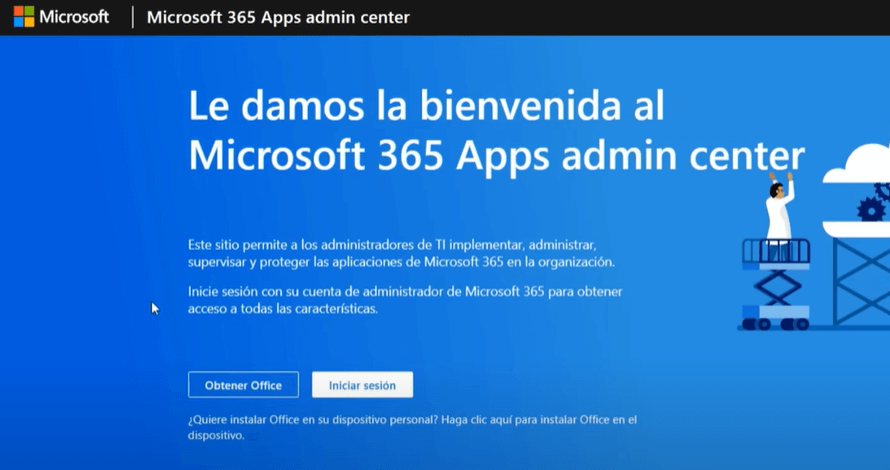Open Microsoft 365 Apps admin center header title

[278, 18]
